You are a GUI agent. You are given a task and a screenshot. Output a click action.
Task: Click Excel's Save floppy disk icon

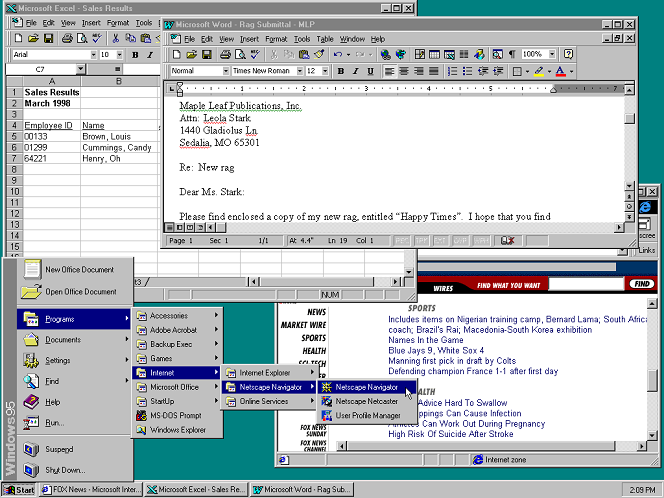(49, 39)
